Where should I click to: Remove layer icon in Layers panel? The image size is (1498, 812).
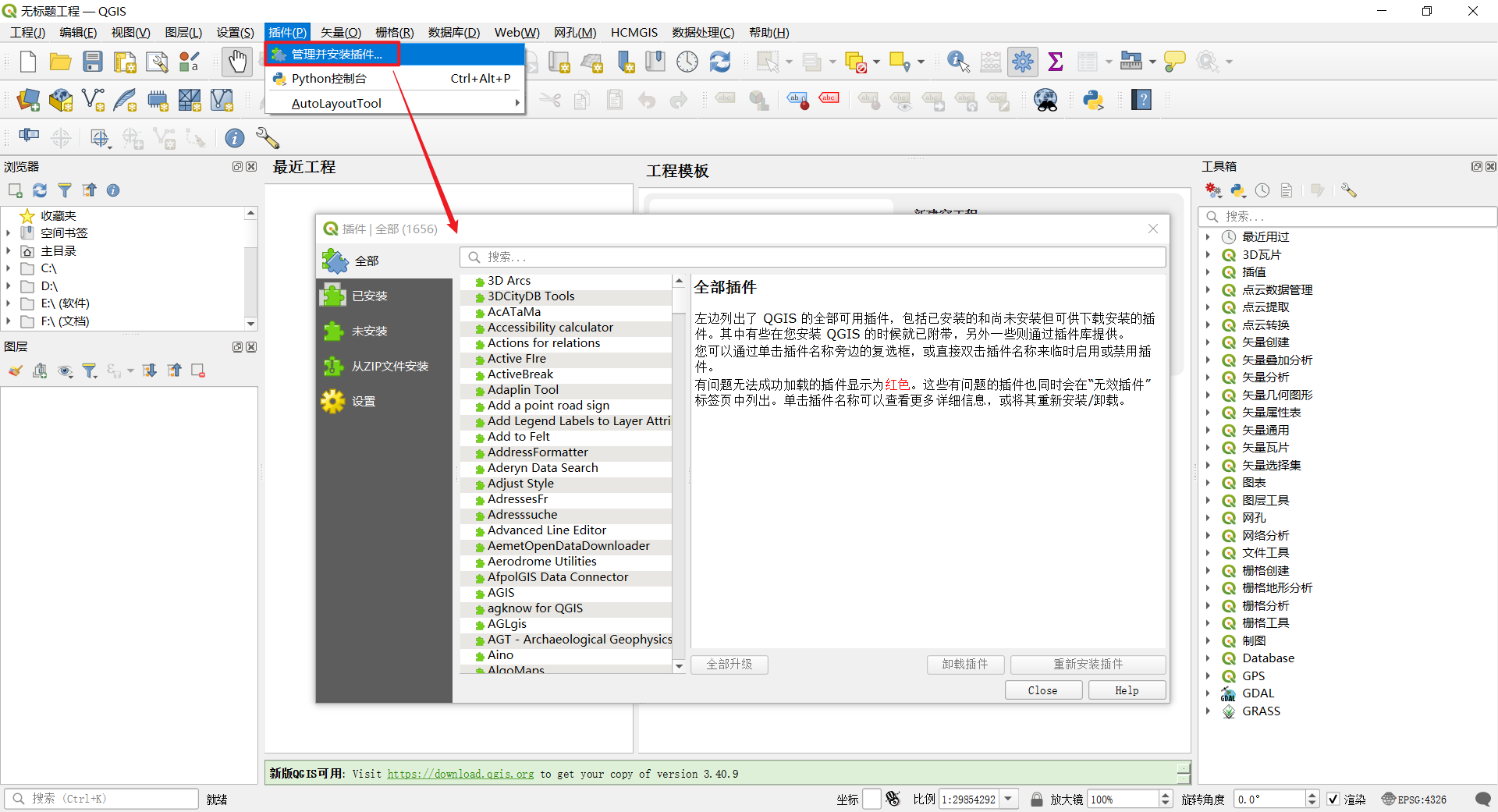point(198,371)
